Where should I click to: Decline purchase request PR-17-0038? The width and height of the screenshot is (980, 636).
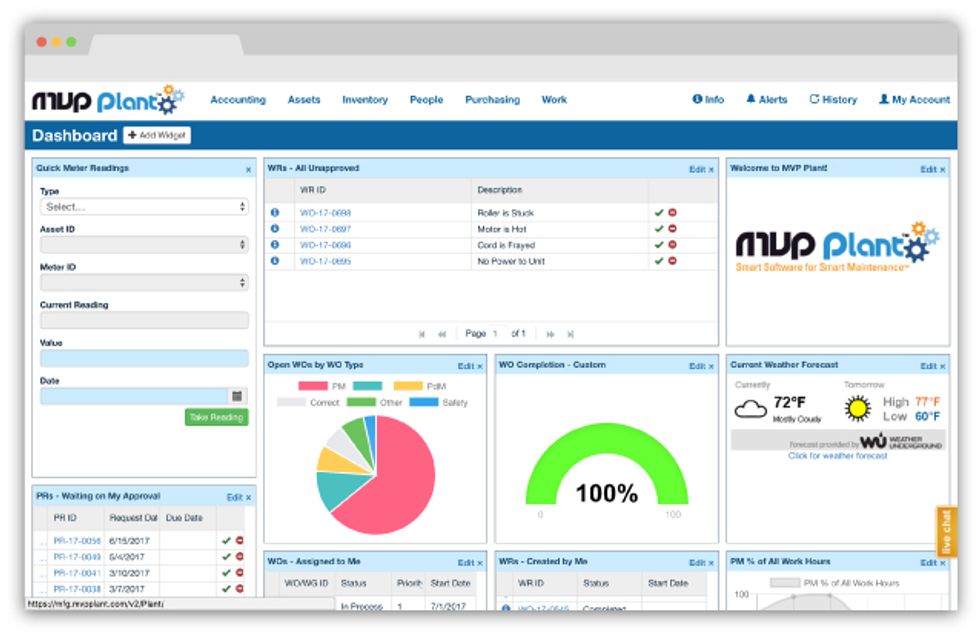click(239, 588)
